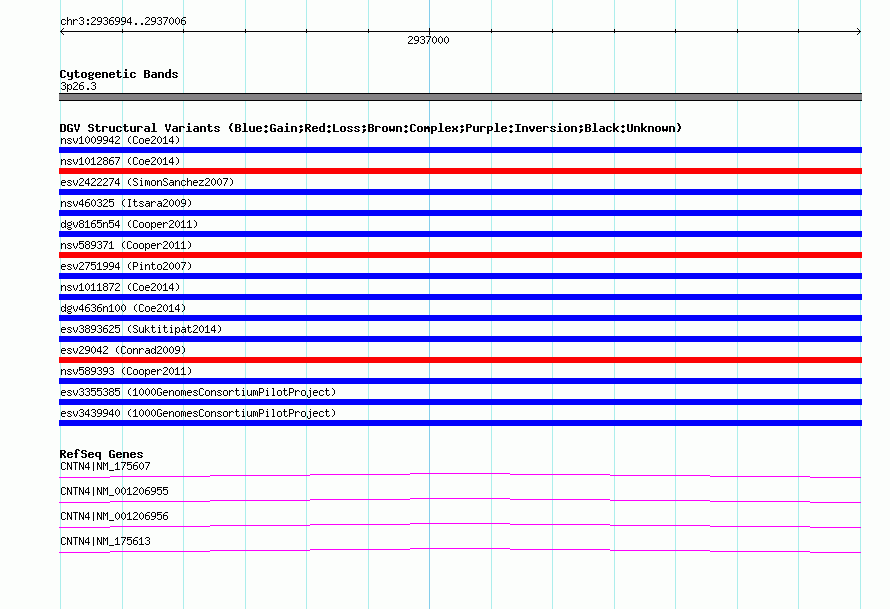Image resolution: width=890 pixels, height=609 pixels.
Task: Click blue bar under esv2422274
Action: click(460, 192)
